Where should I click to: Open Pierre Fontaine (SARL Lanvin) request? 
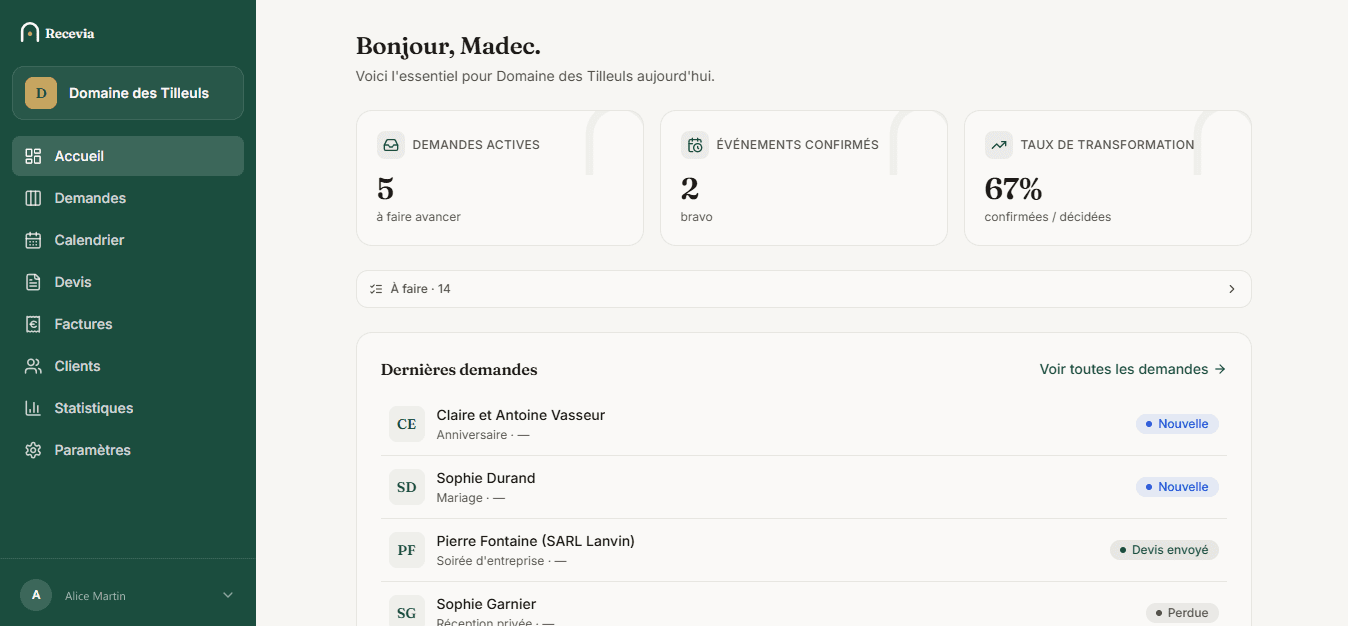(x=804, y=550)
